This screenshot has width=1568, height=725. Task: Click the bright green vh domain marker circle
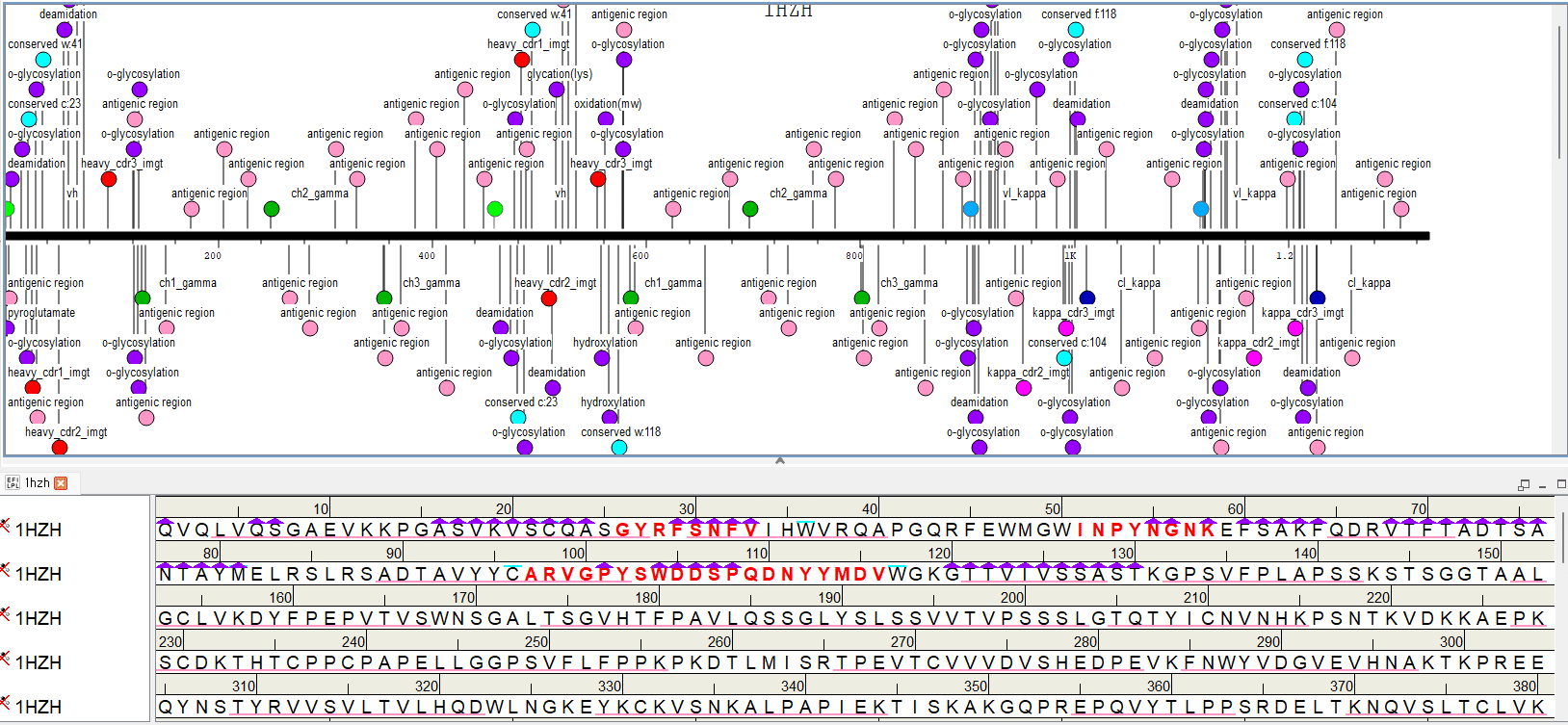(495, 209)
